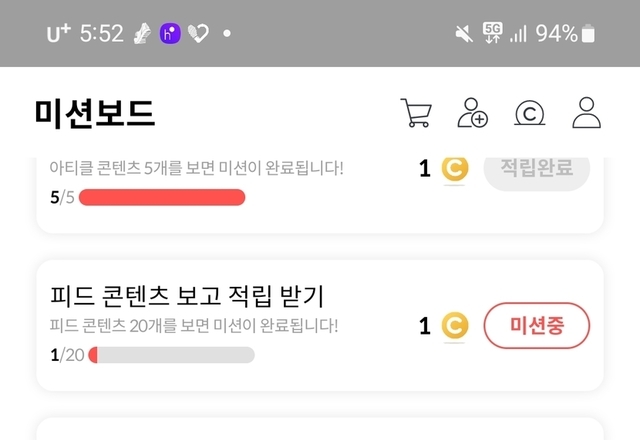Tap the 5:52 clock in status bar

click(101, 34)
